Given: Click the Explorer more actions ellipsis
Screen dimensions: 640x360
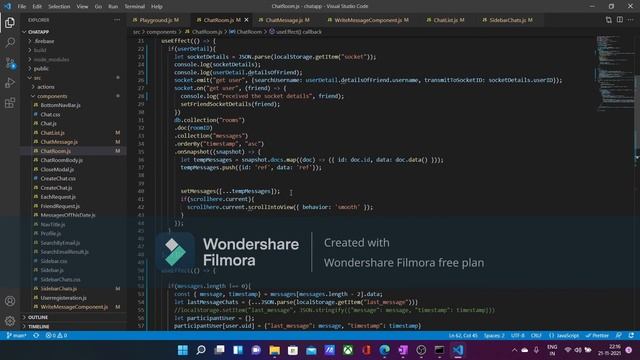Looking at the screenshot, I should [x=117, y=20].
